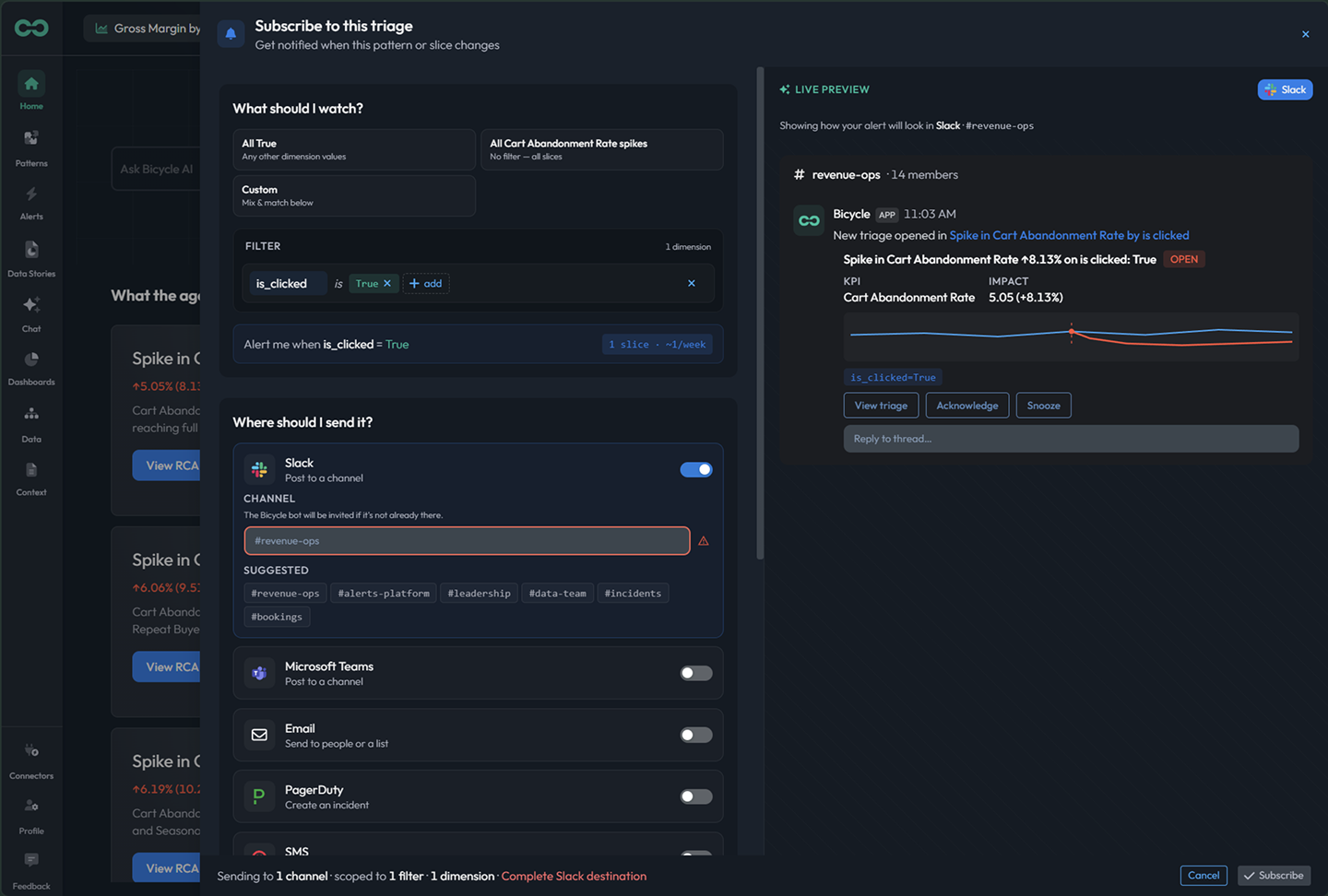The width and height of the screenshot is (1328, 896).
Task: Click the Slack logo in destinations
Action: [x=259, y=470]
